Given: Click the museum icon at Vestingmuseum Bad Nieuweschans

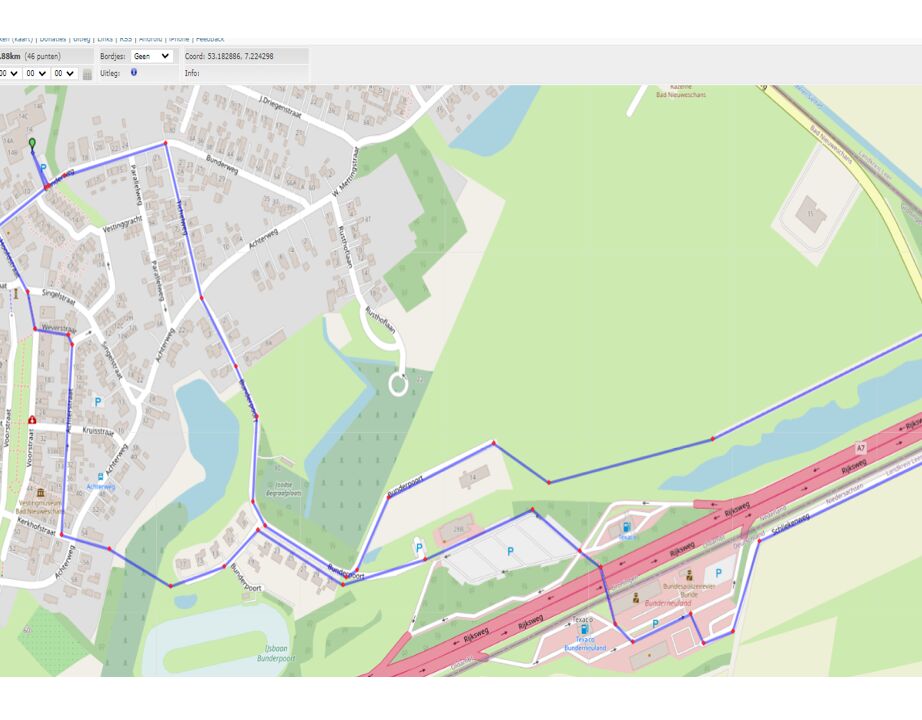Looking at the screenshot, I should (40, 493).
